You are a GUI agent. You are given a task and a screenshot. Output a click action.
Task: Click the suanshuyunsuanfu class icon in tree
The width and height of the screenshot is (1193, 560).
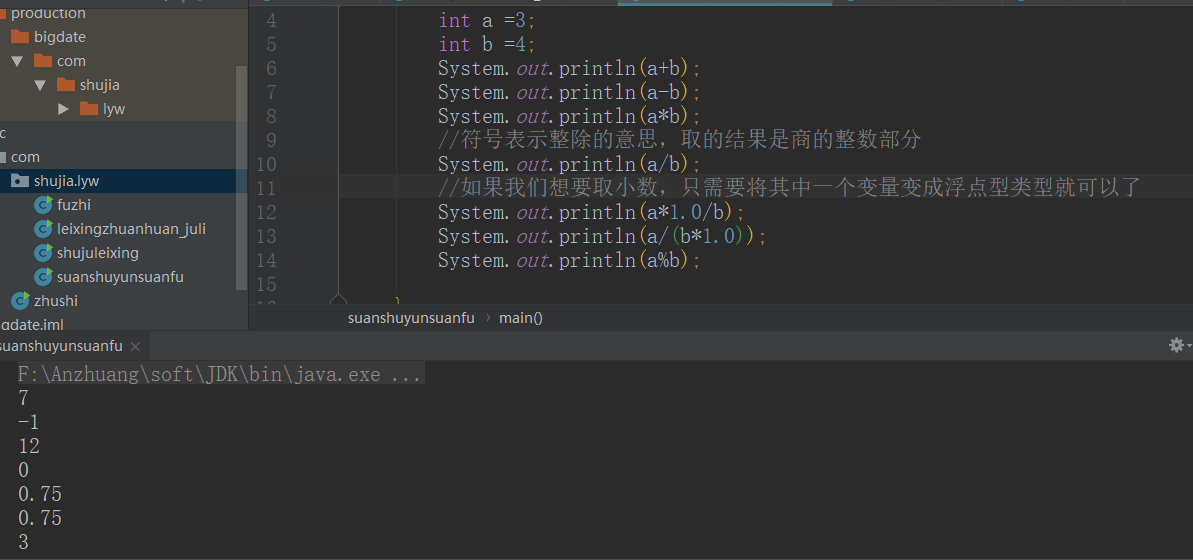coord(43,277)
